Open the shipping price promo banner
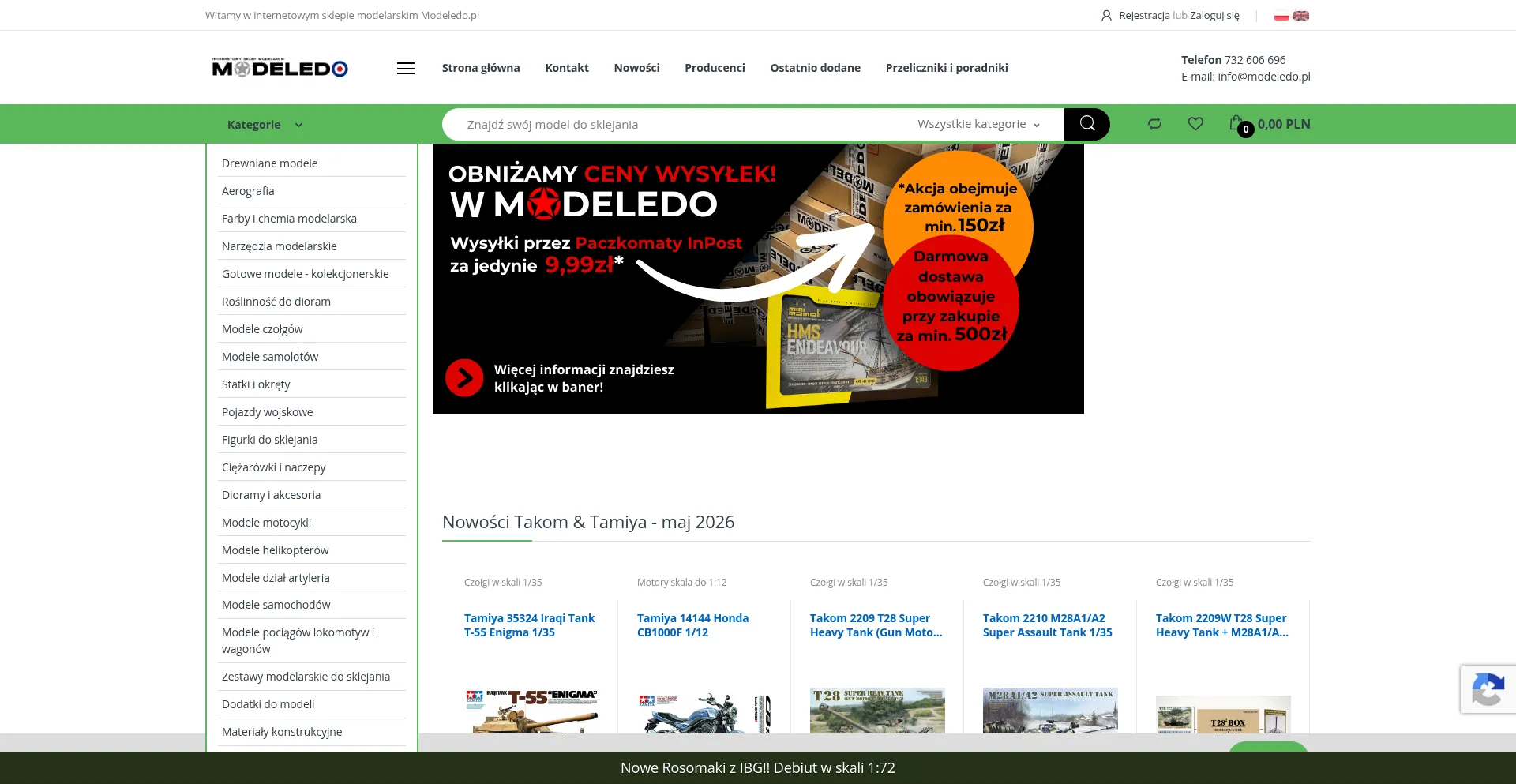The image size is (1516, 784). (x=758, y=279)
